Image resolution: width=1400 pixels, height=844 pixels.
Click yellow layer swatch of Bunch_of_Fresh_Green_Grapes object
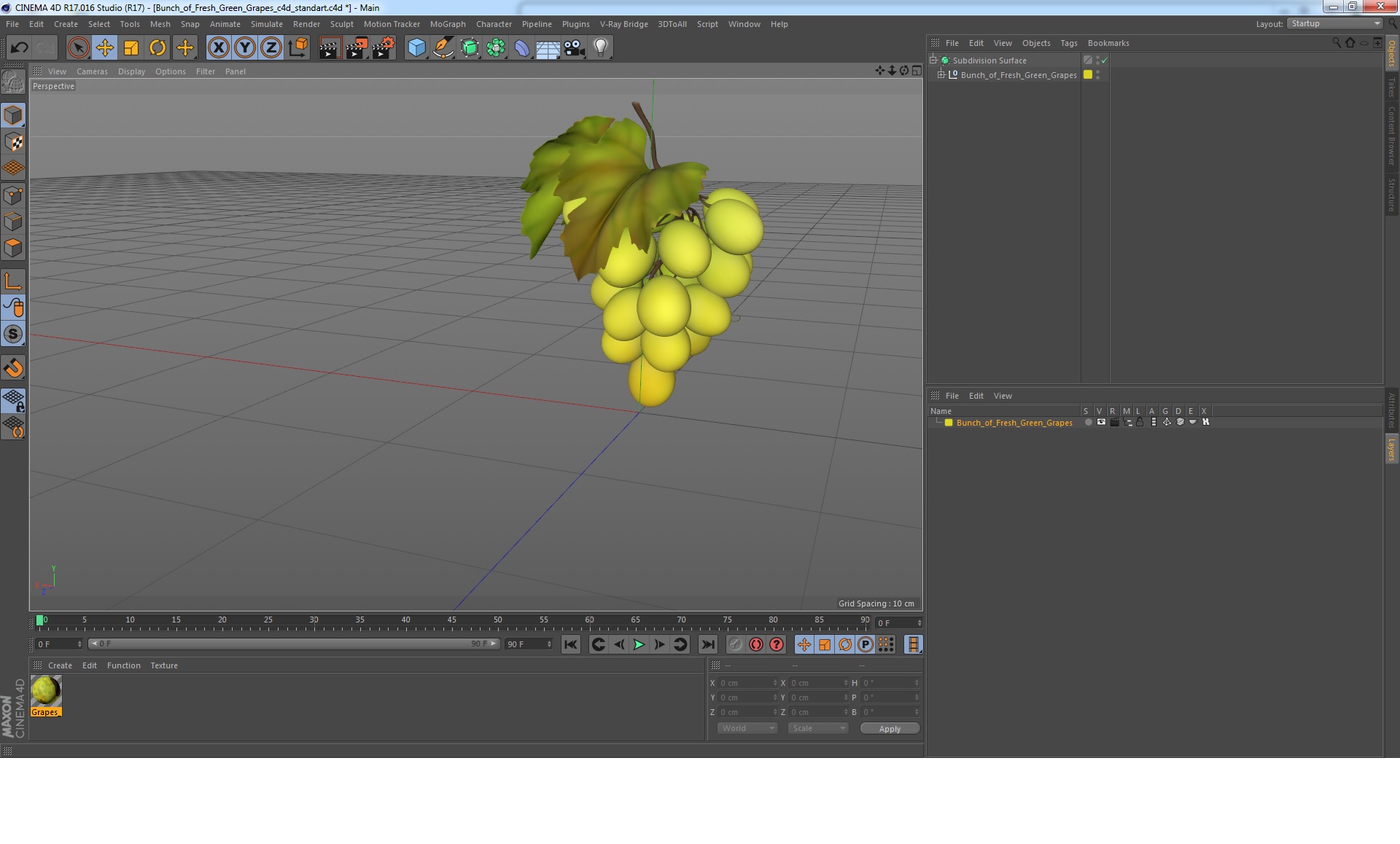[1088, 75]
